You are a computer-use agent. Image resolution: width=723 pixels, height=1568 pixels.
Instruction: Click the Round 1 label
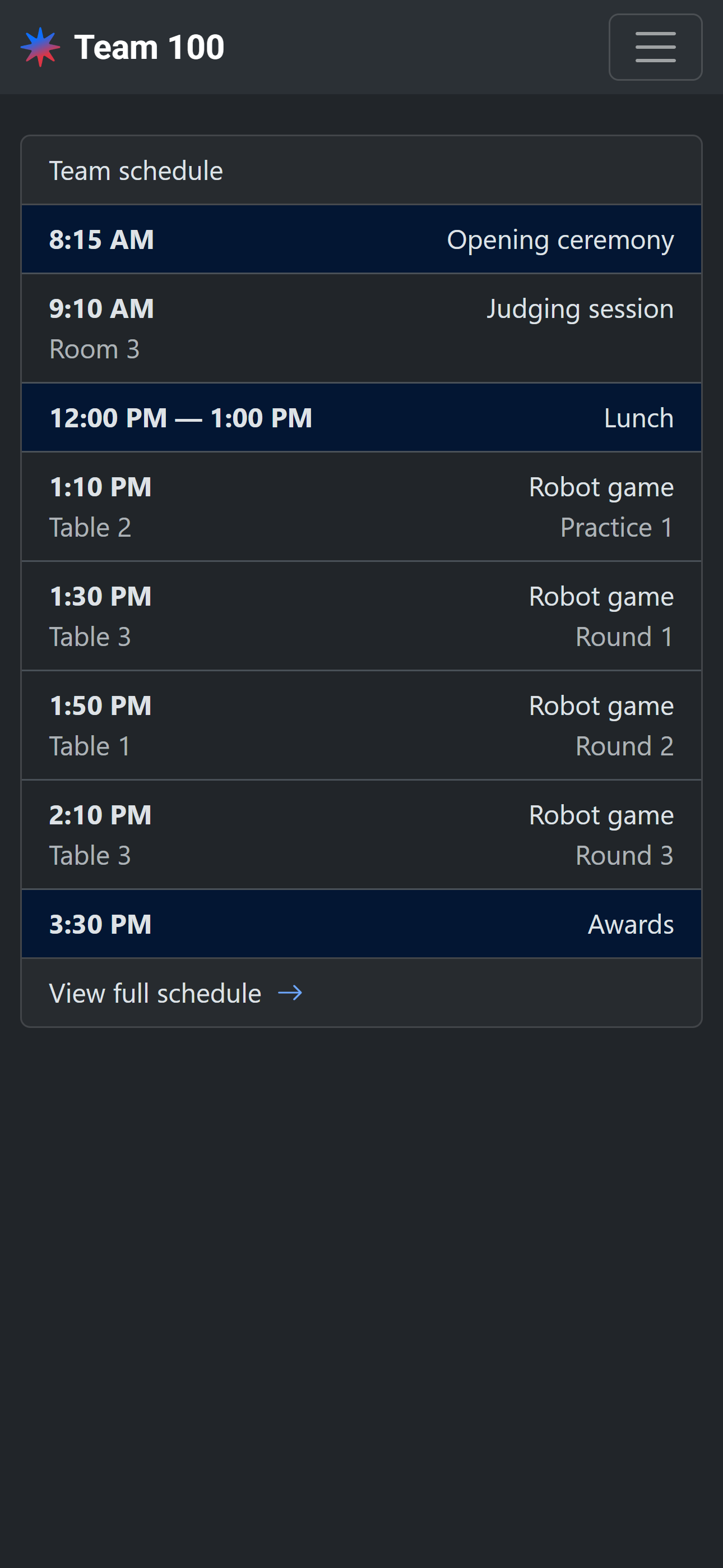[x=624, y=637]
